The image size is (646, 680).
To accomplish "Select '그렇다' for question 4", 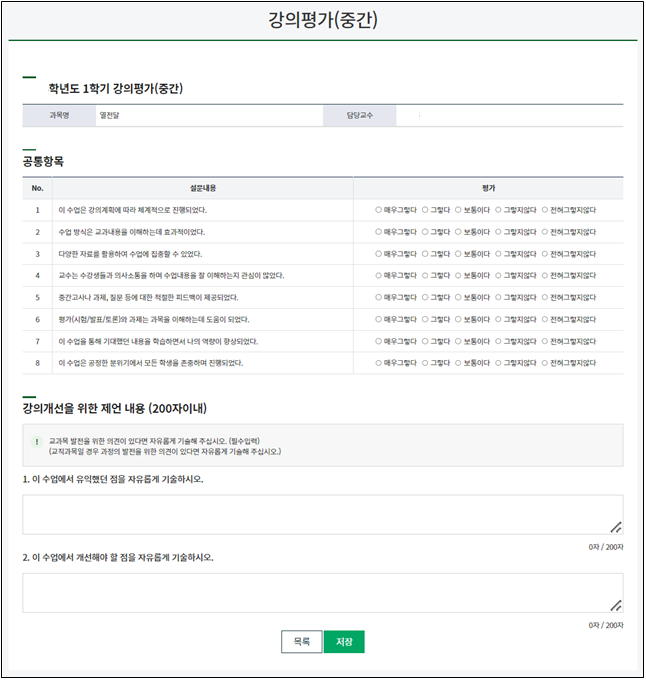I will point(425,275).
